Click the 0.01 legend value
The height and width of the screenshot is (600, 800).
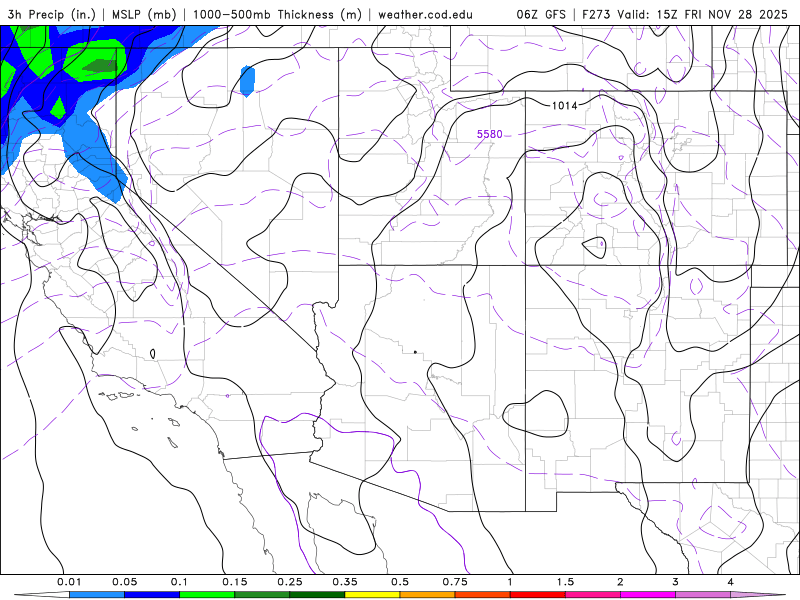pyautogui.click(x=69, y=582)
